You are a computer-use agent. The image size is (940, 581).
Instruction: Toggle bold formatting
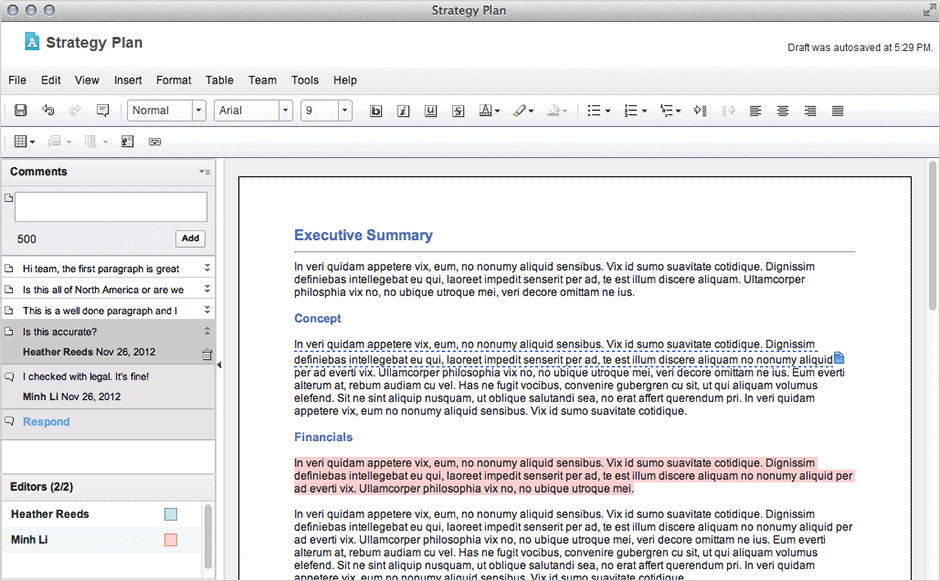coord(377,111)
